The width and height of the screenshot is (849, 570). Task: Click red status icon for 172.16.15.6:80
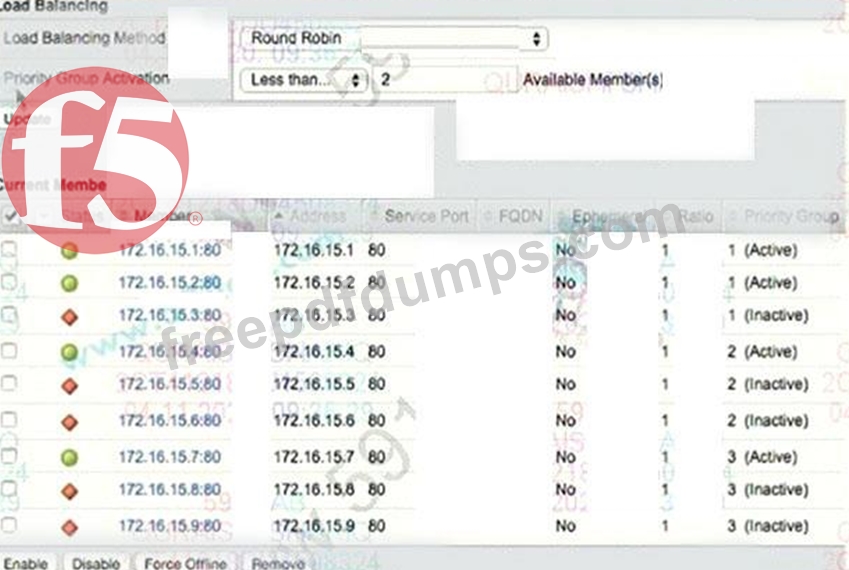point(69,422)
